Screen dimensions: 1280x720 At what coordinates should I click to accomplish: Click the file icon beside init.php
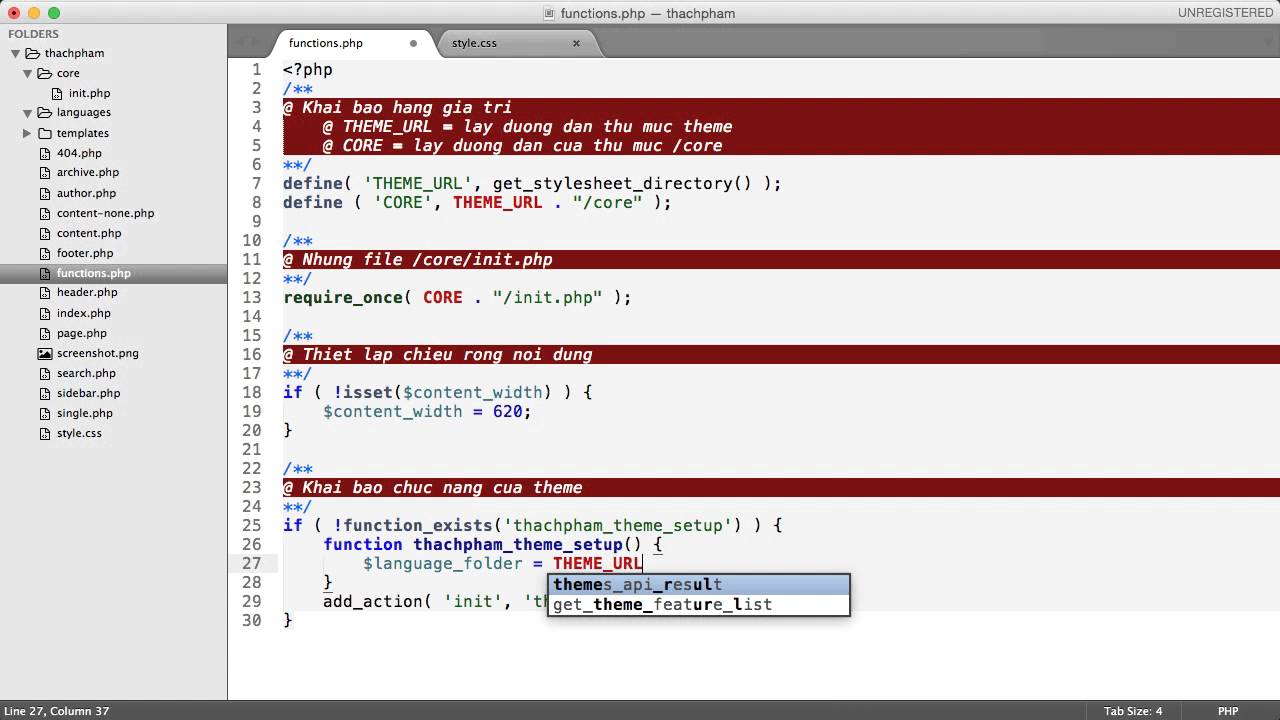(x=58, y=93)
